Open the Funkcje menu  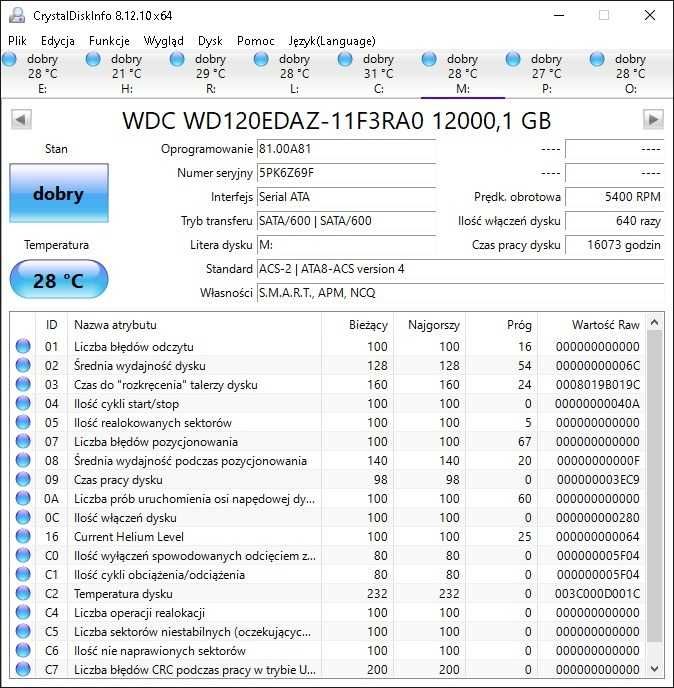click(x=109, y=41)
